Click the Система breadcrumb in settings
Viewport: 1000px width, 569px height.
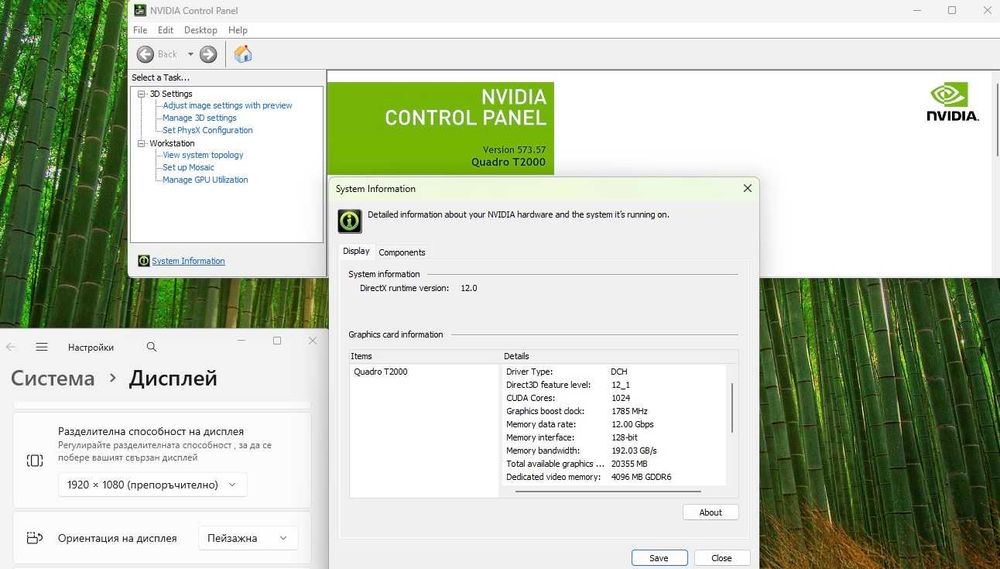[x=53, y=378]
